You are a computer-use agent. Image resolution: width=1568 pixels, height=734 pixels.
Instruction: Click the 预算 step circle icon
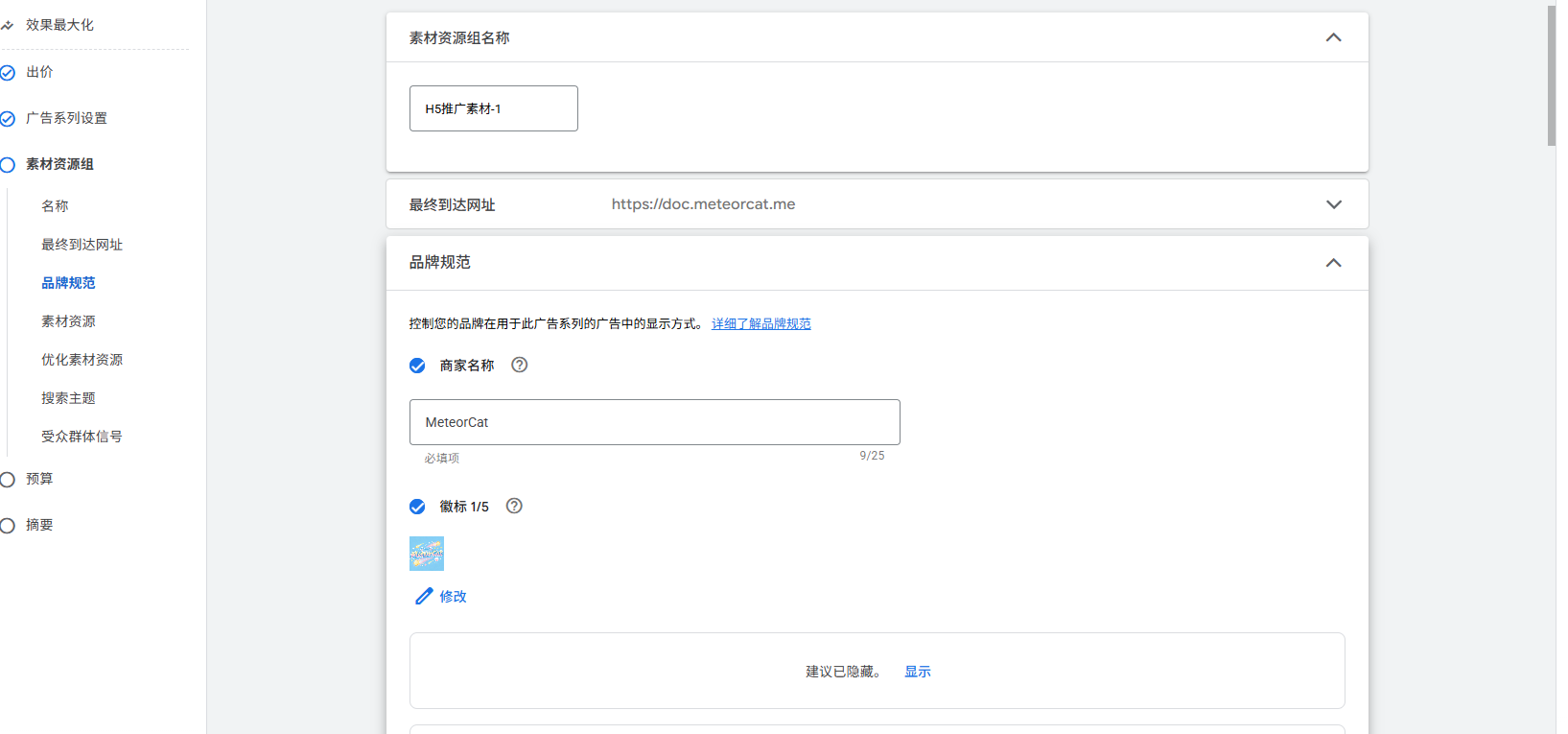pyautogui.click(x=8, y=480)
